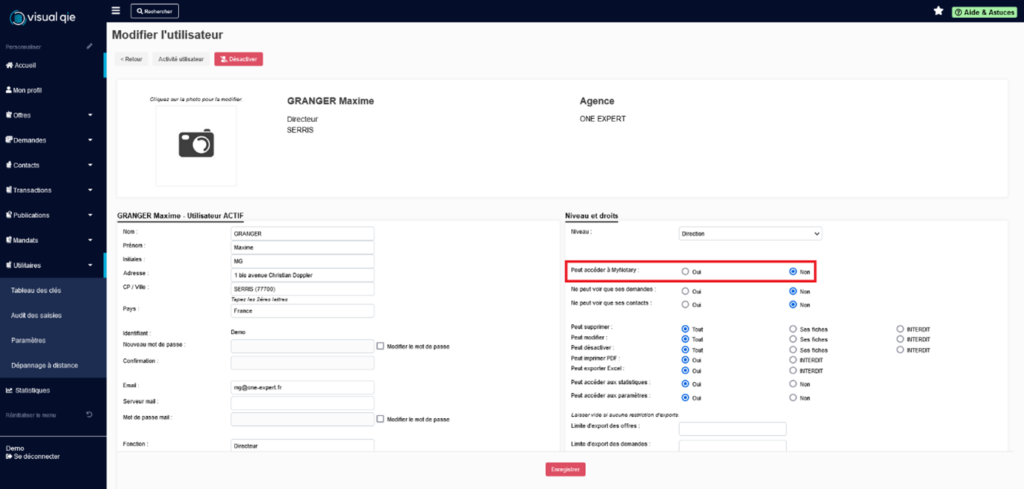Click the Se déconnecter link
Image resolution: width=1024 pixels, height=489 pixels.
point(36,456)
